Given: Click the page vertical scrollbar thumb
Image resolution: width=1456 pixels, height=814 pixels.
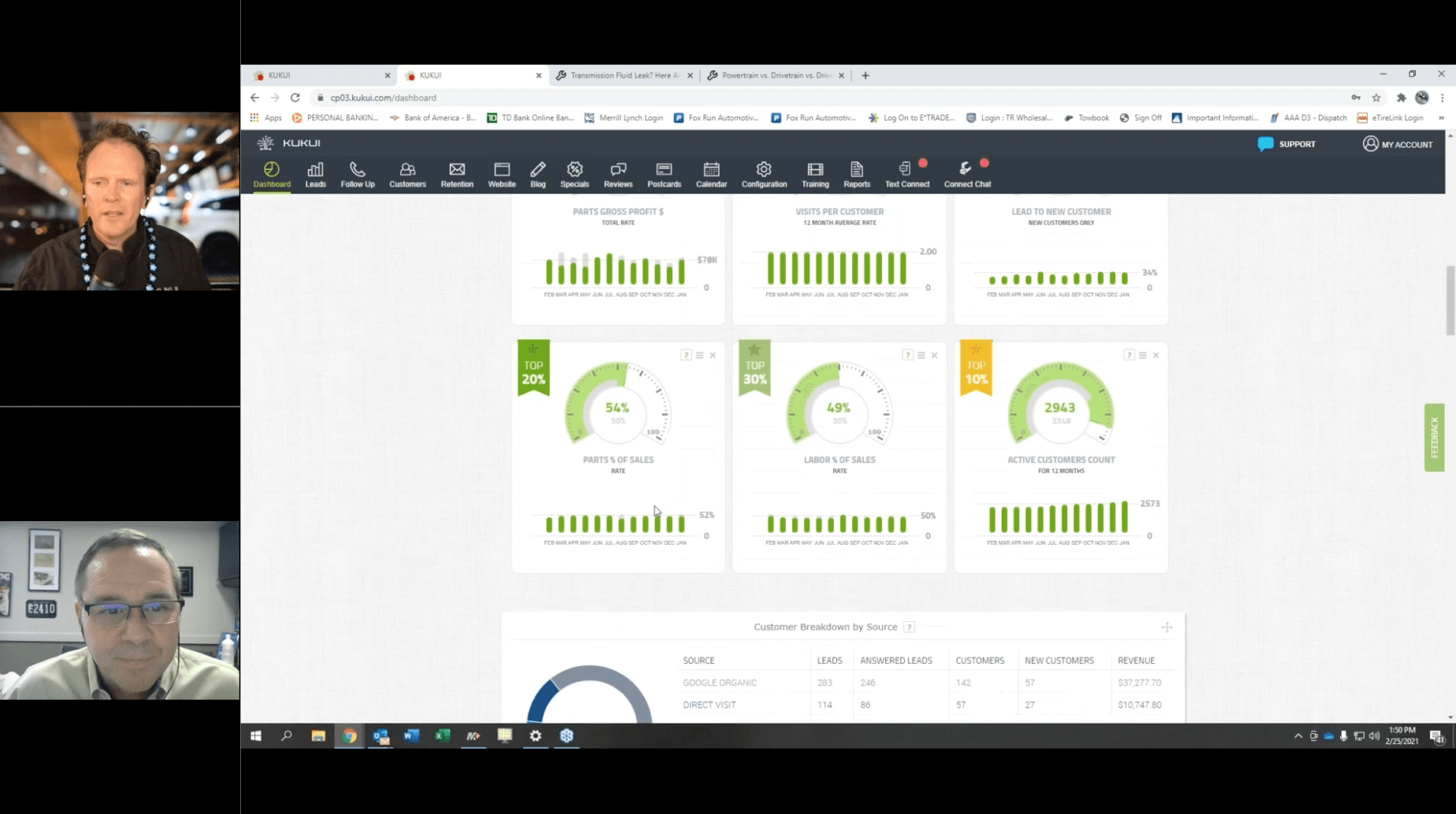Looking at the screenshot, I should click(x=1450, y=300).
